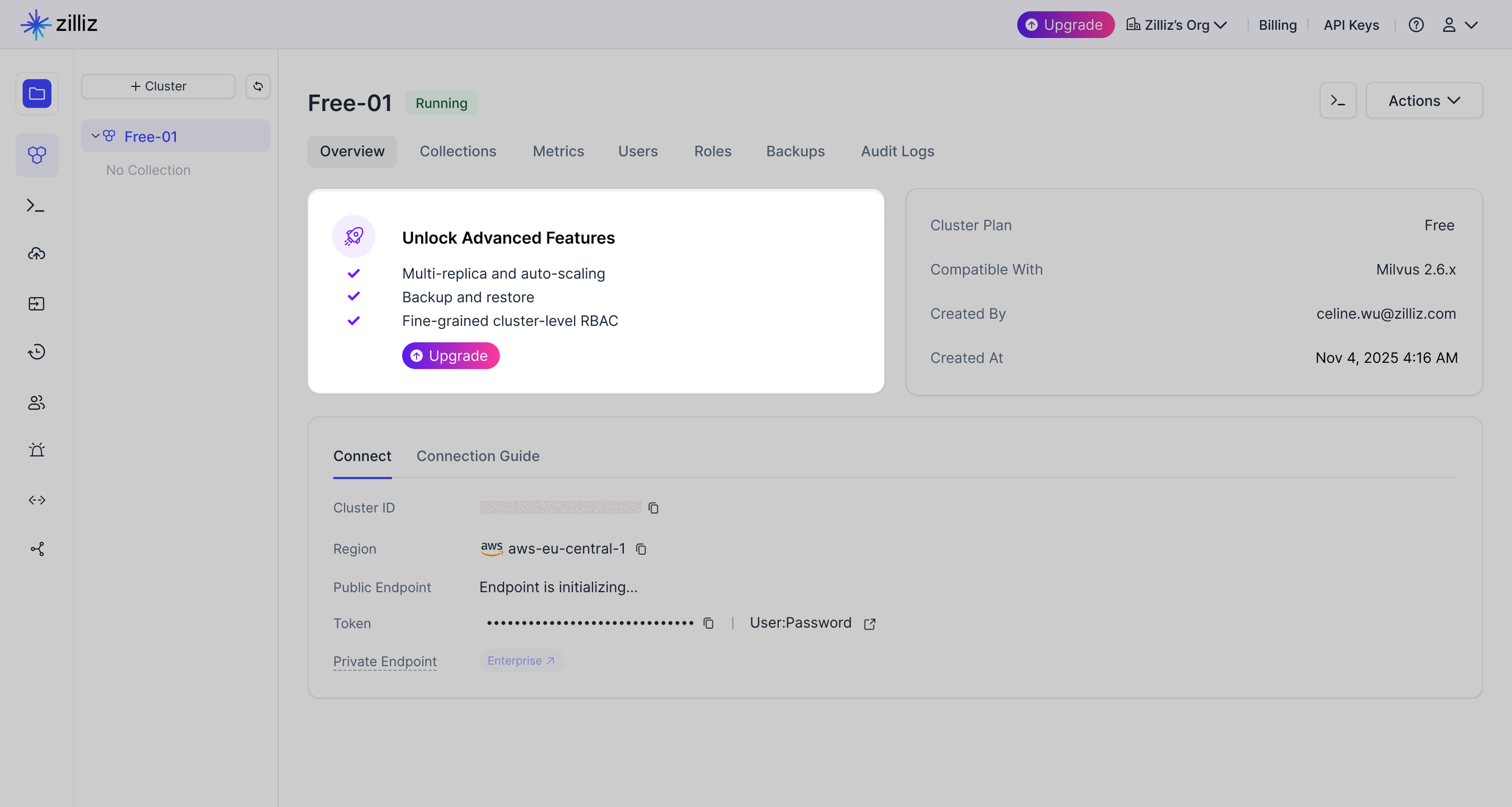The image size is (1512, 807).
Task: Expand the Actions dropdown
Action: pyautogui.click(x=1424, y=101)
